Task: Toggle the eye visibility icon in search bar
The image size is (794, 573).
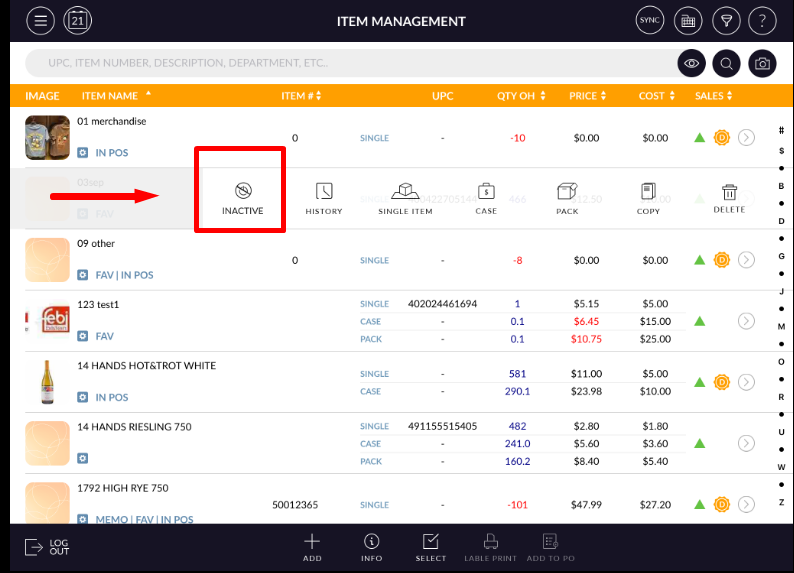Action: (691, 64)
